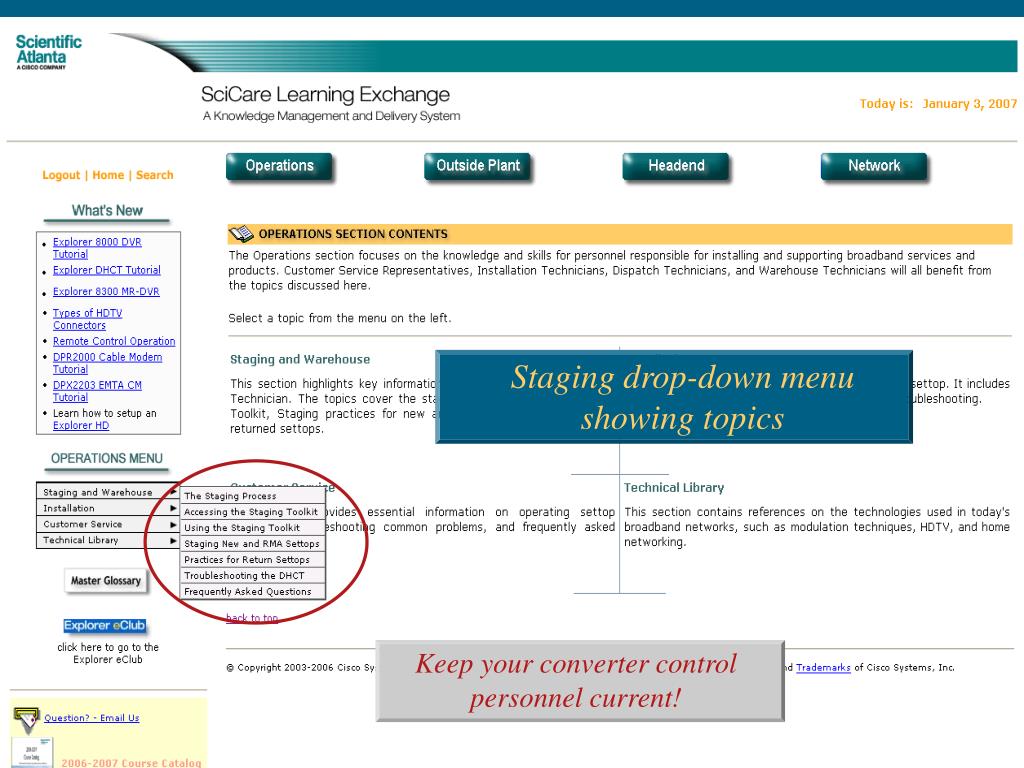Image resolution: width=1024 pixels, height=768 pixels.
Task: Click the book icon beside Operations Section Contents
Action: point(241,234)
